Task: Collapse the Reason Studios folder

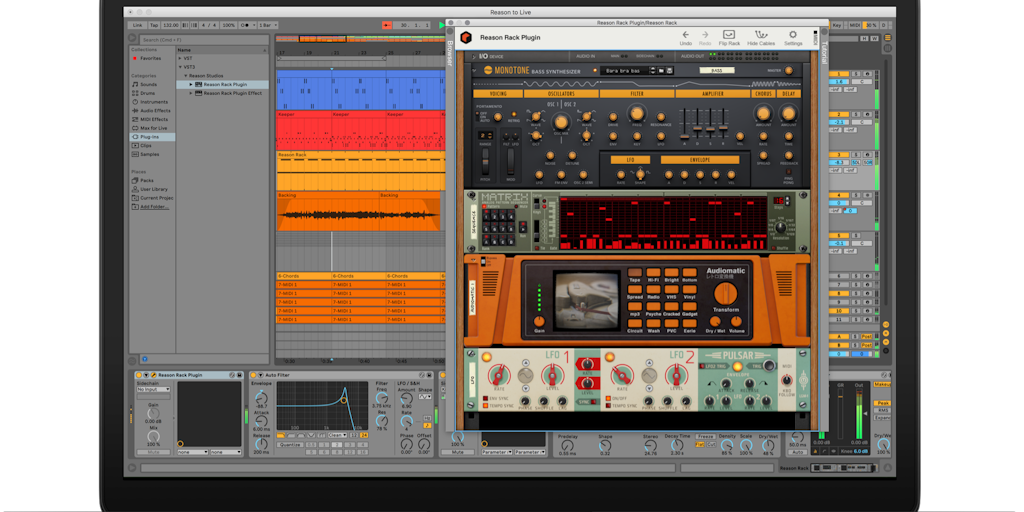Action: [x=185, y=76]
